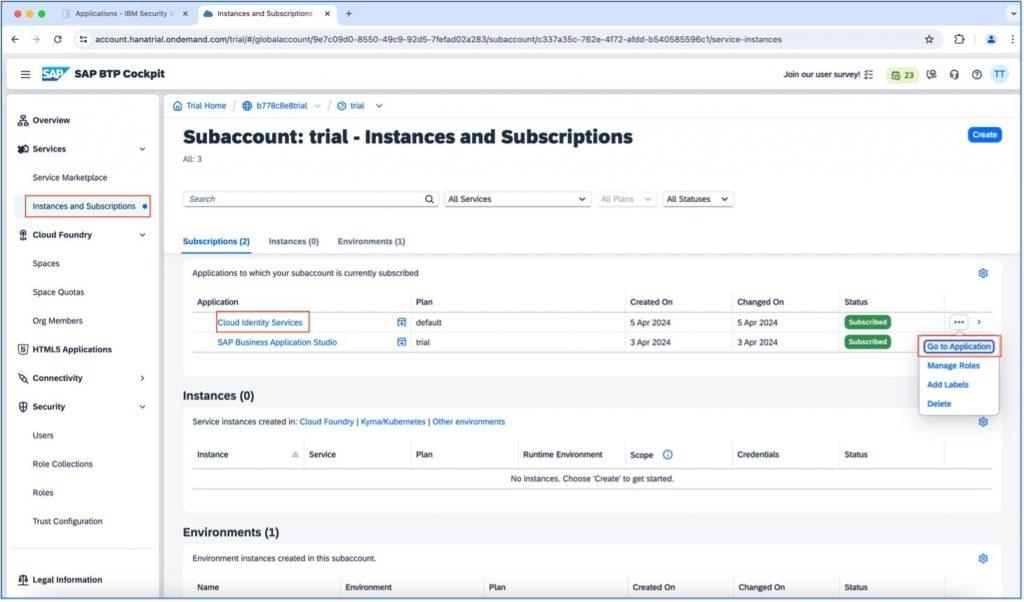Open the trial days remaining indicator
Image resolution: width=1024 pixels, height=602 pixels.
point(903,75)
